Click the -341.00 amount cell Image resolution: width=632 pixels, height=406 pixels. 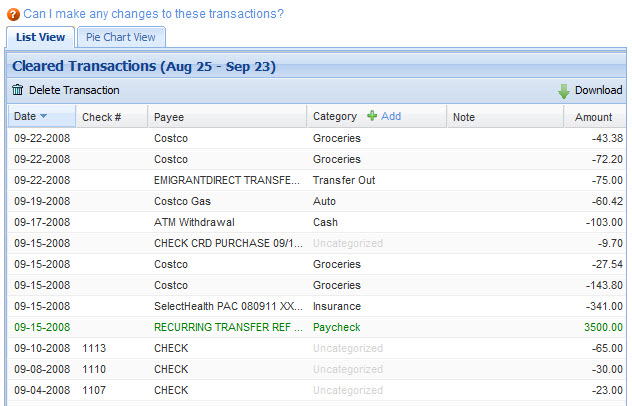(604, 306)
